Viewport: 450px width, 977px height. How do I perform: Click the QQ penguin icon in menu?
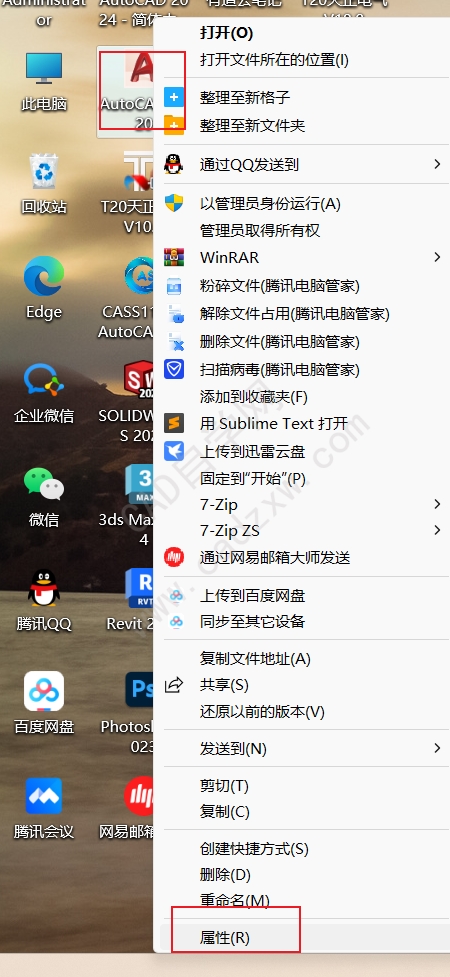[x=173, y=164]
